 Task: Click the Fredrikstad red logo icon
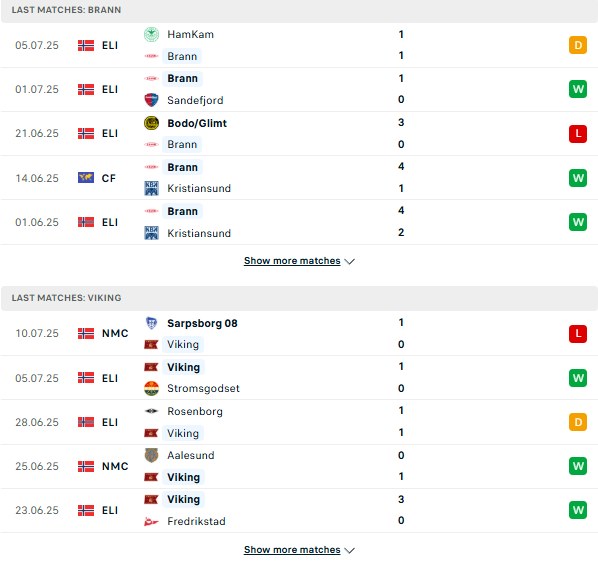tap(151, 521)
